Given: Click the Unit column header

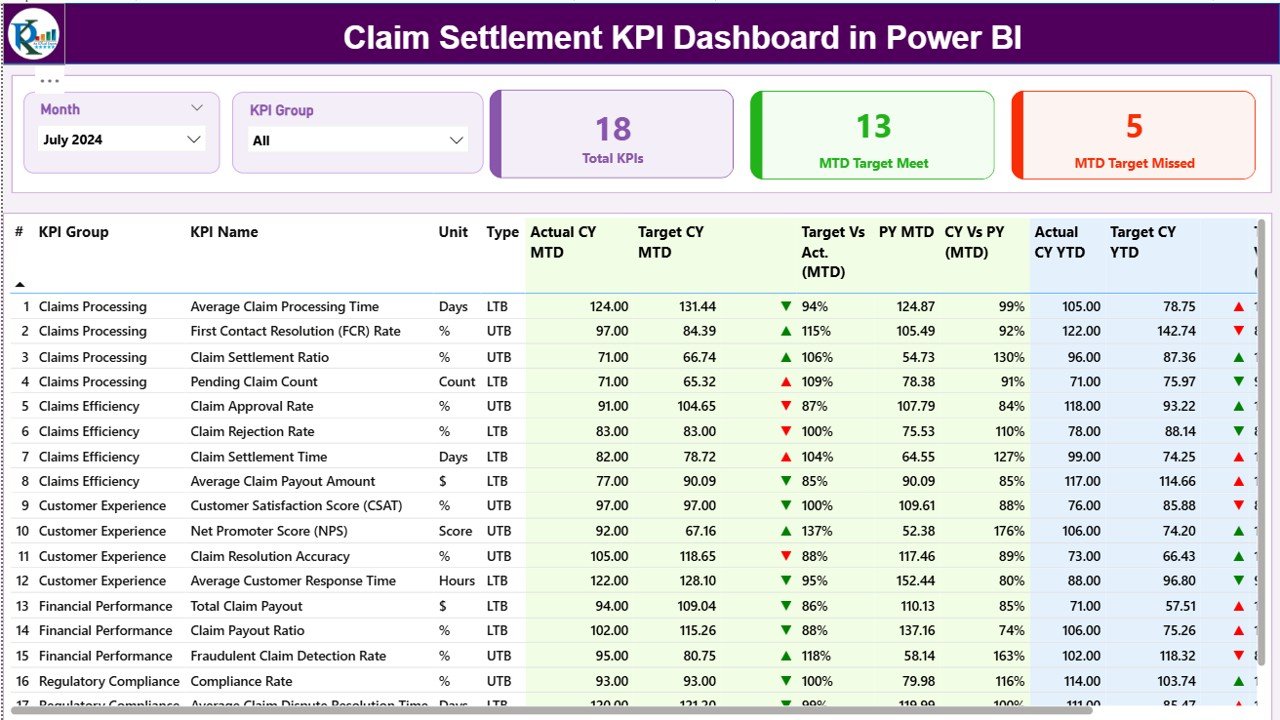Looking at the screenshot, I should tap(453, 232).
